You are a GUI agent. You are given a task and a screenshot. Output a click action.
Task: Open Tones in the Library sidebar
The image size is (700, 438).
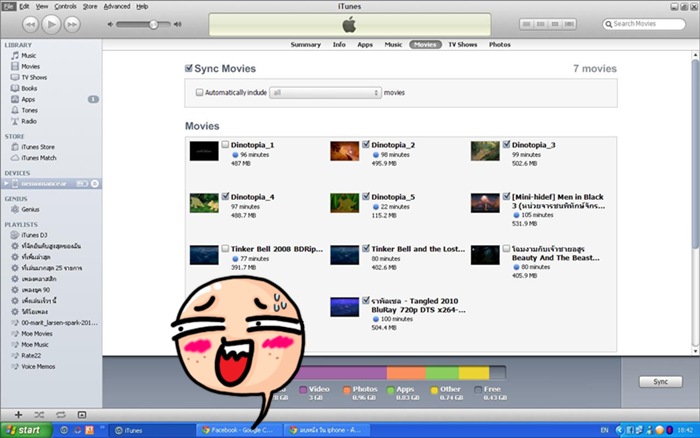(29, 110)
